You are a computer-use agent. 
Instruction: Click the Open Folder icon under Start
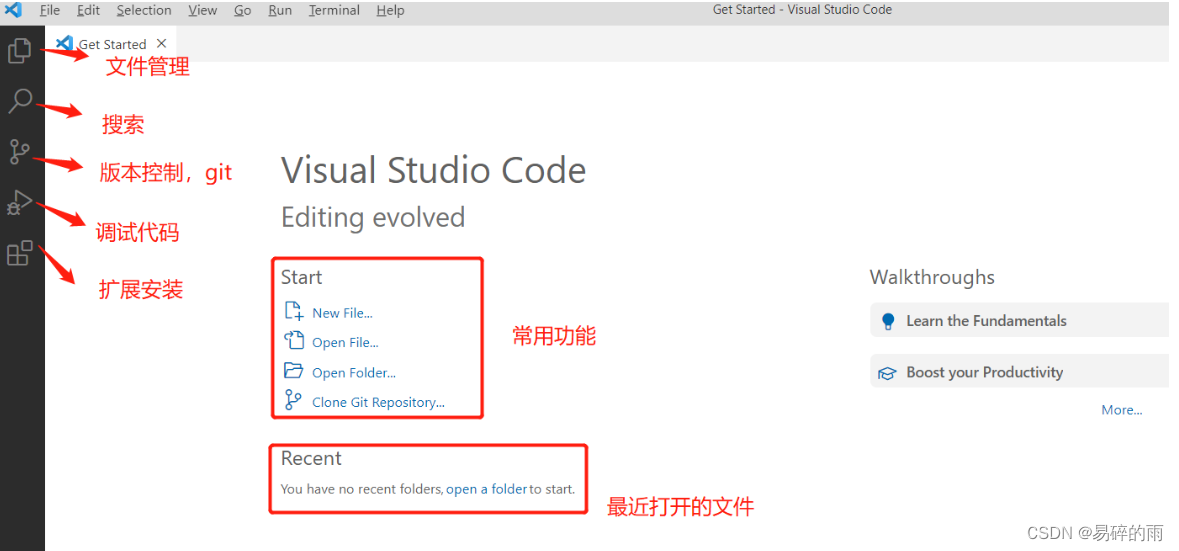(x=293, y=371)
